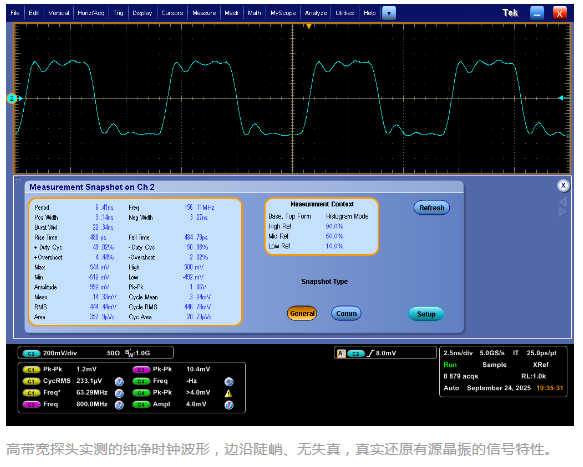Click the 25.0ps/pt resolution readout
583x467 pixels.
541,353
